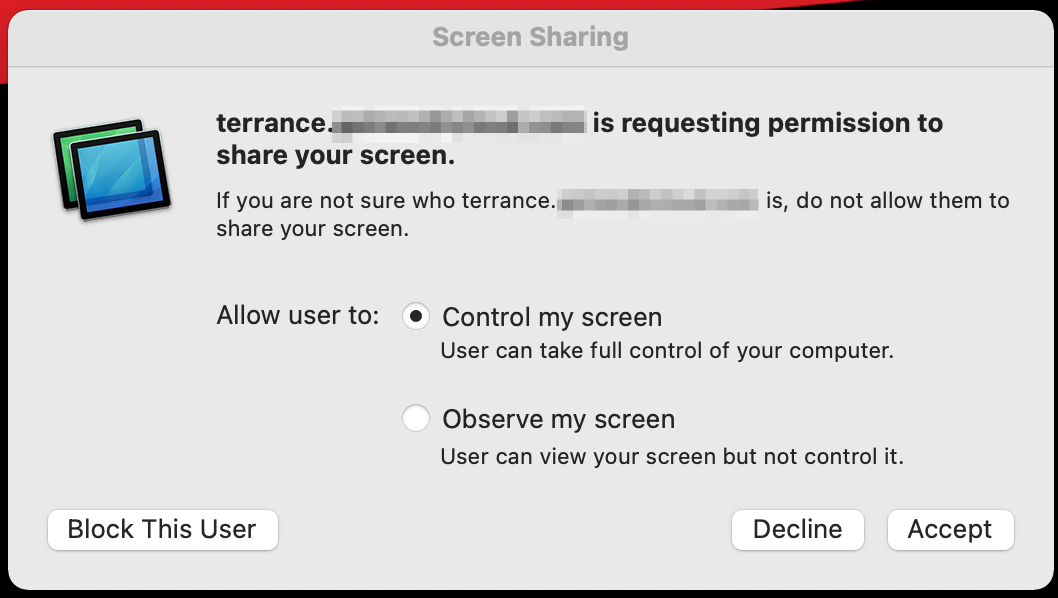The width and height of the screenshot is (1058, 598).
Task: Click the "Observe my screen" option label
Action: click(558, 419)
